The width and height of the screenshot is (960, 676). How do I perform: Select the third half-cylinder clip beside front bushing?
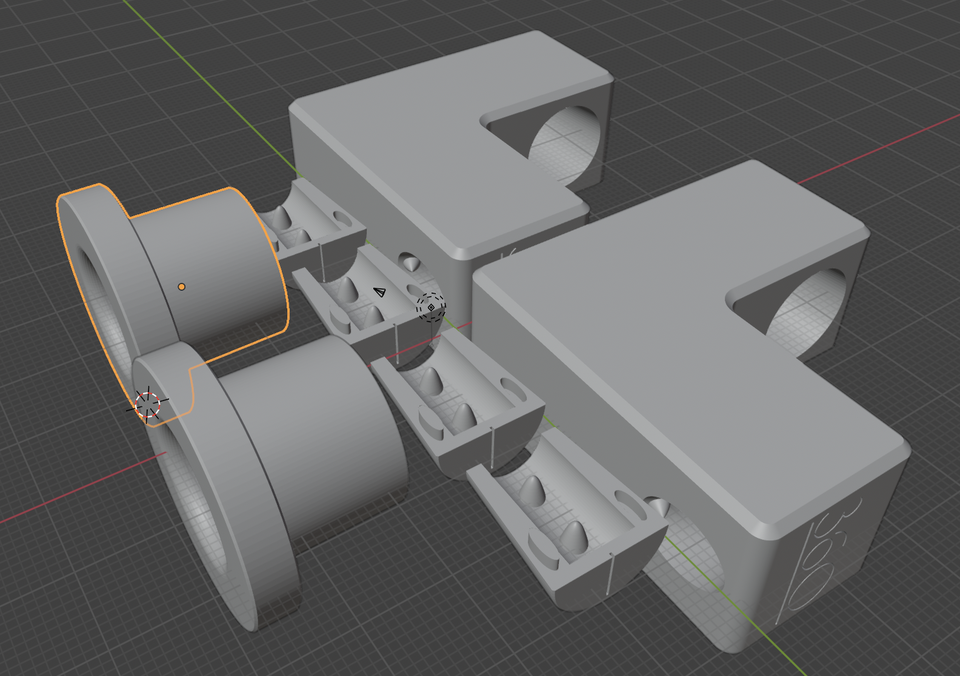459,407
